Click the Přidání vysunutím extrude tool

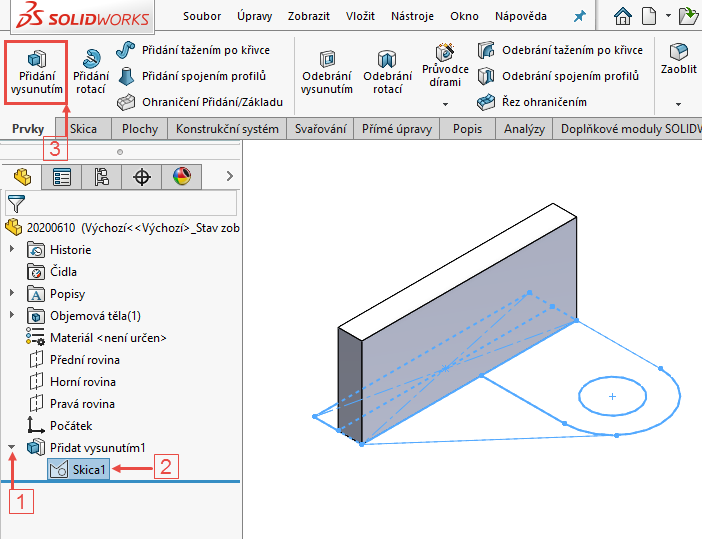[x=36, y=73]
